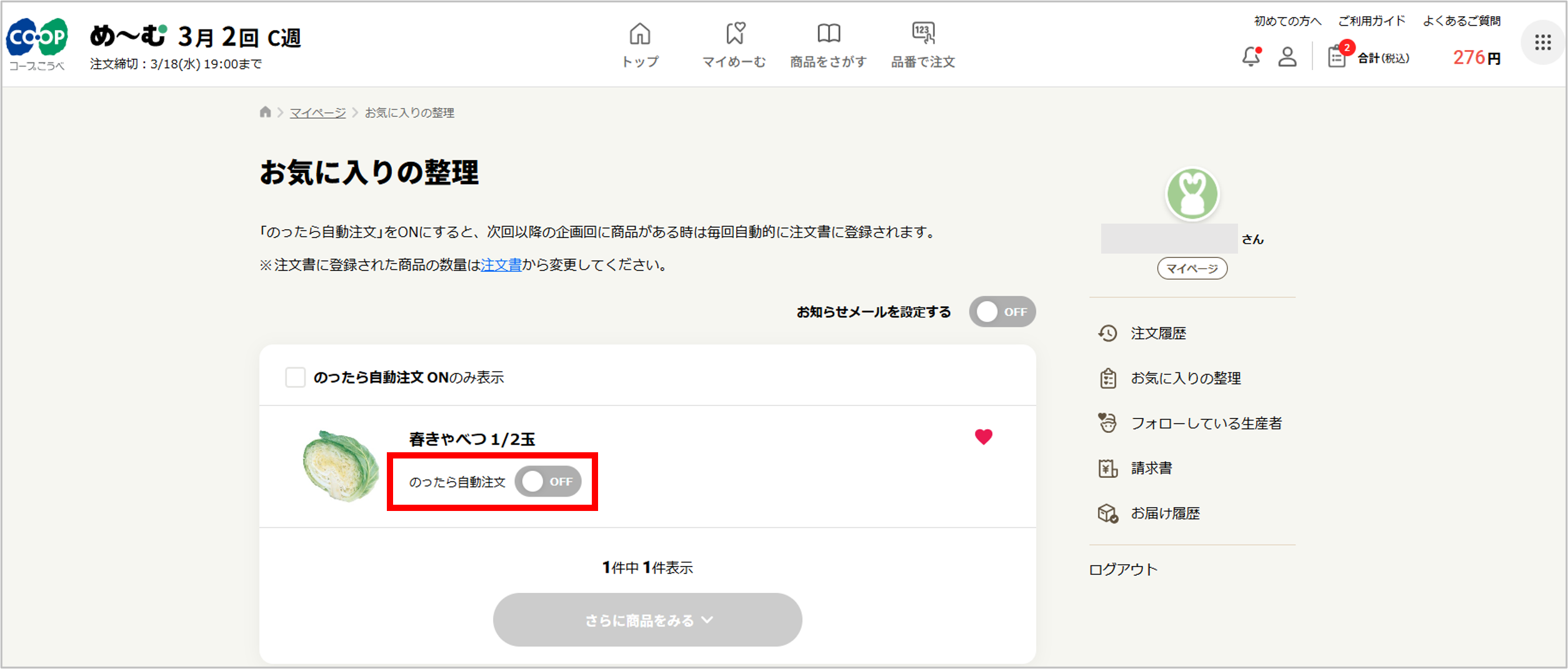Check のったら自動注文 ONのみ表示 checkbox
This screenshot has height=669, width=1568.
(294, 377)
